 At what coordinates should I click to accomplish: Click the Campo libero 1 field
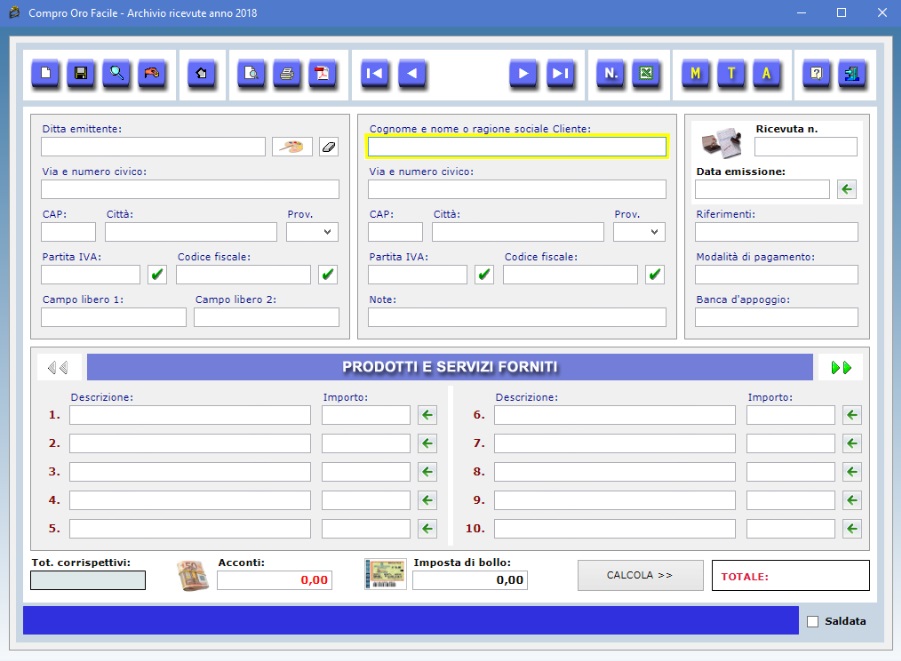point(114,317)
